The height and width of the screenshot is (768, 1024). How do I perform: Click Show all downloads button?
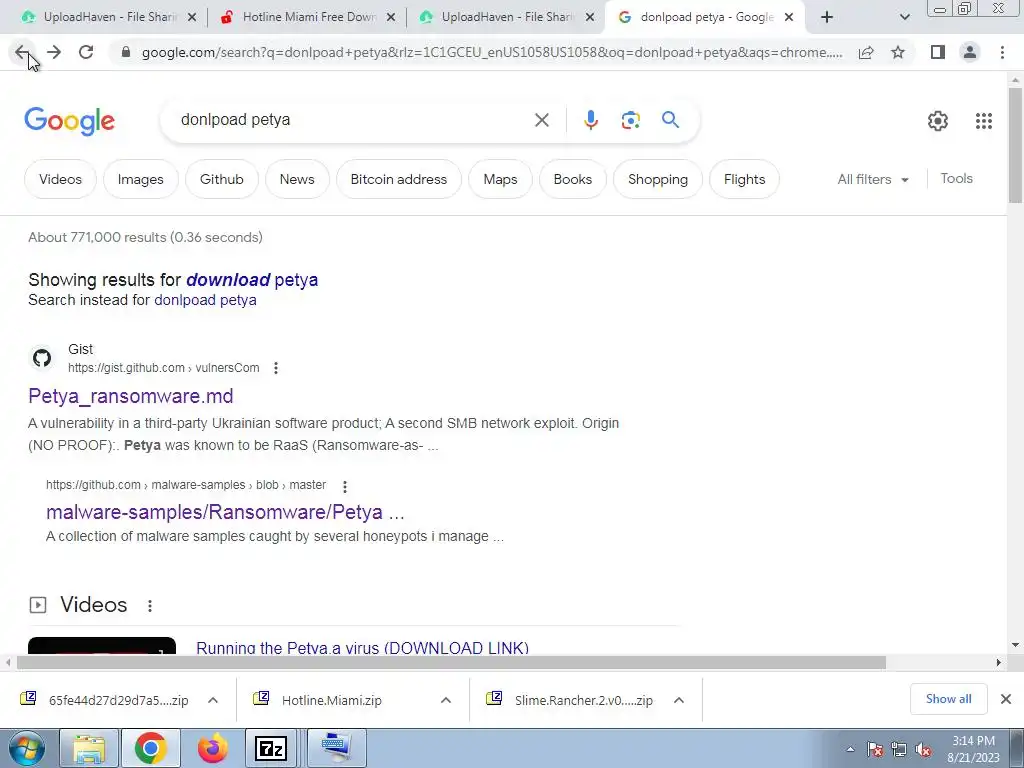pos(948,699)
